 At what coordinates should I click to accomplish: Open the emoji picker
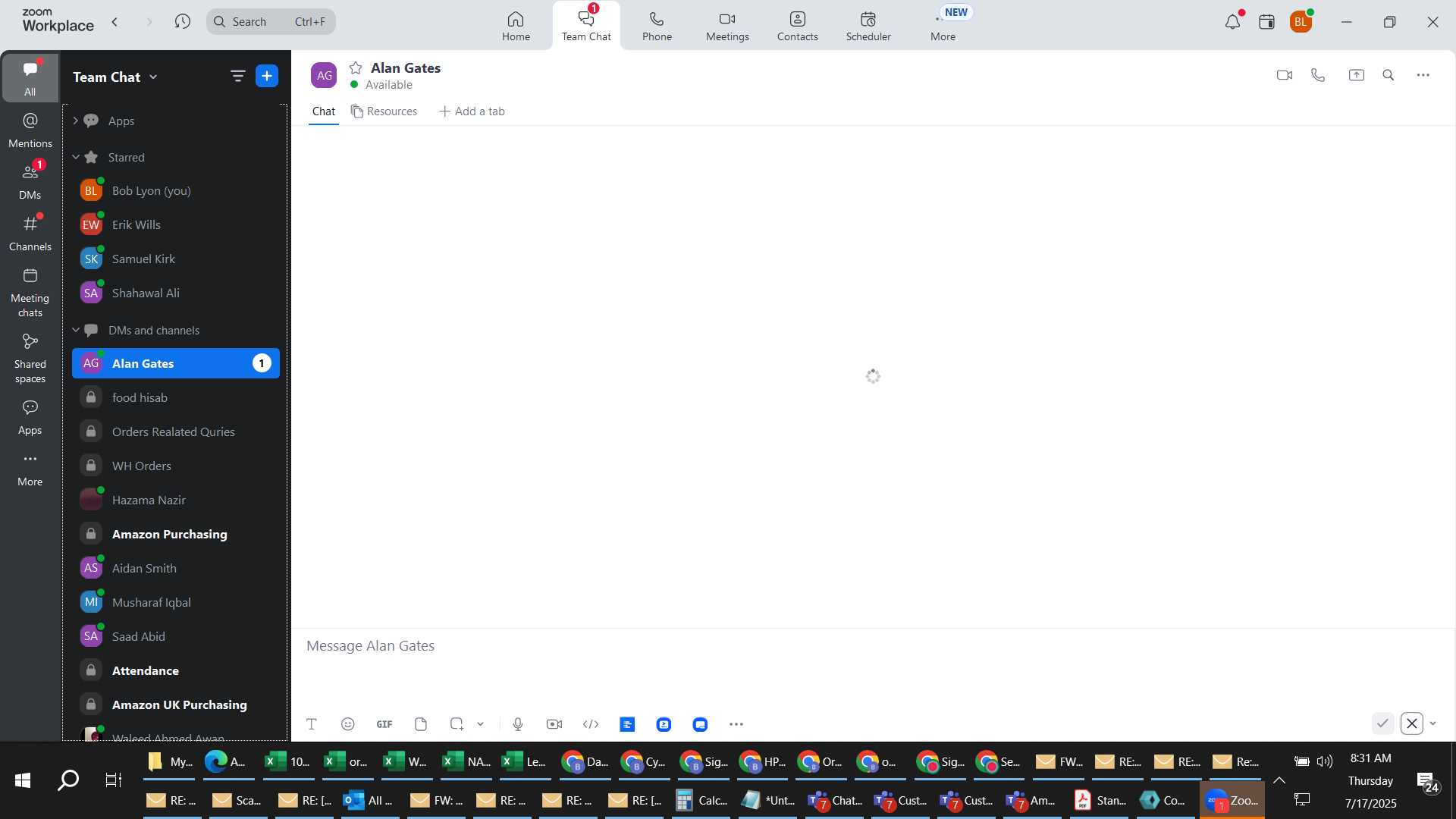coord(347,724)
